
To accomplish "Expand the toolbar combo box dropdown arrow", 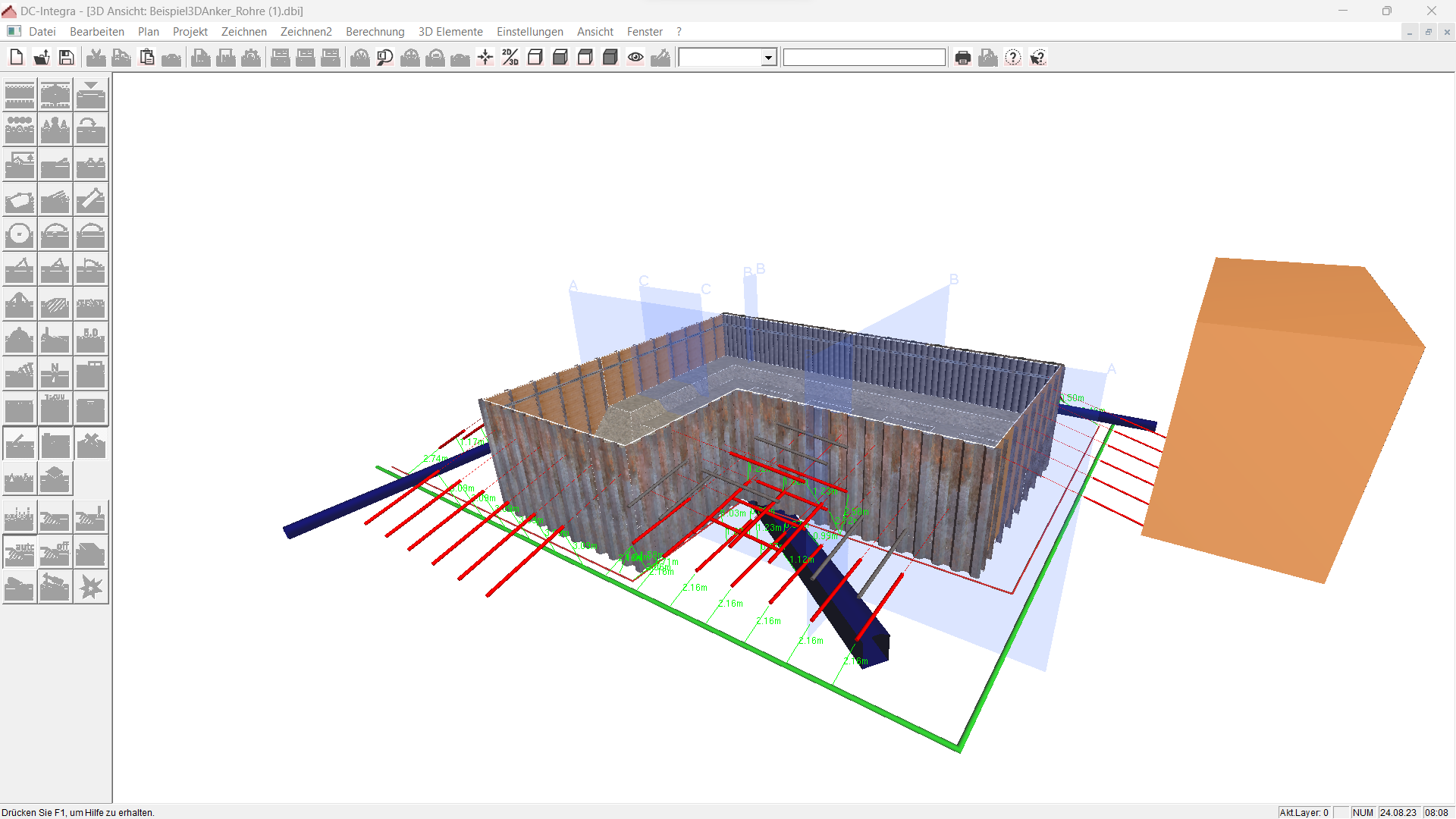I will [x=768, y=58].
